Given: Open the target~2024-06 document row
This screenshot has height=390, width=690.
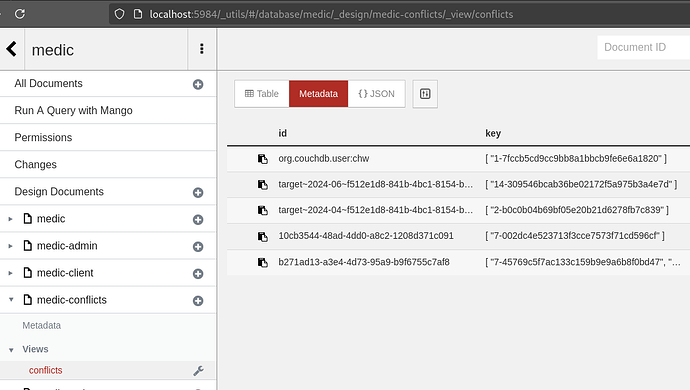Looking at the screenshot, I should [375, 184].
